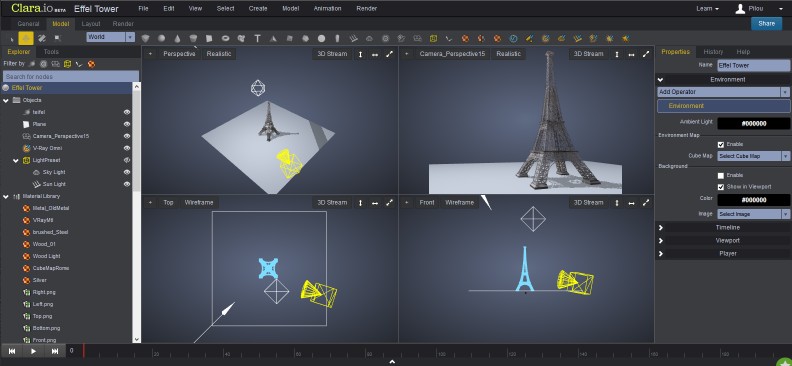Open the user avatar icon next to Pilou
The height and width of the screenshot is (366, 792).
[x=740, y=9]
